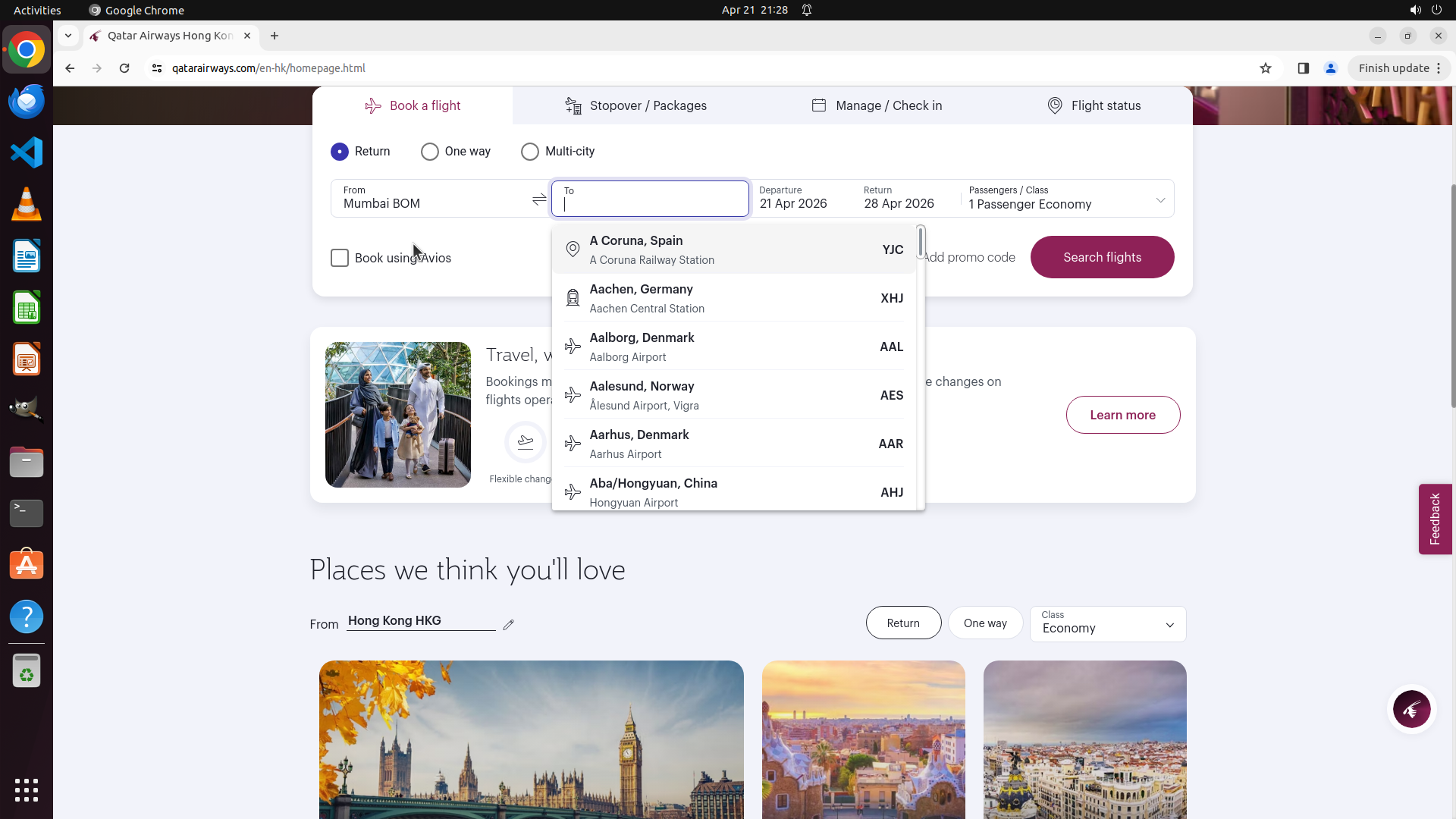
Task: Open tab search dropdown arrow
Action: 68,36
